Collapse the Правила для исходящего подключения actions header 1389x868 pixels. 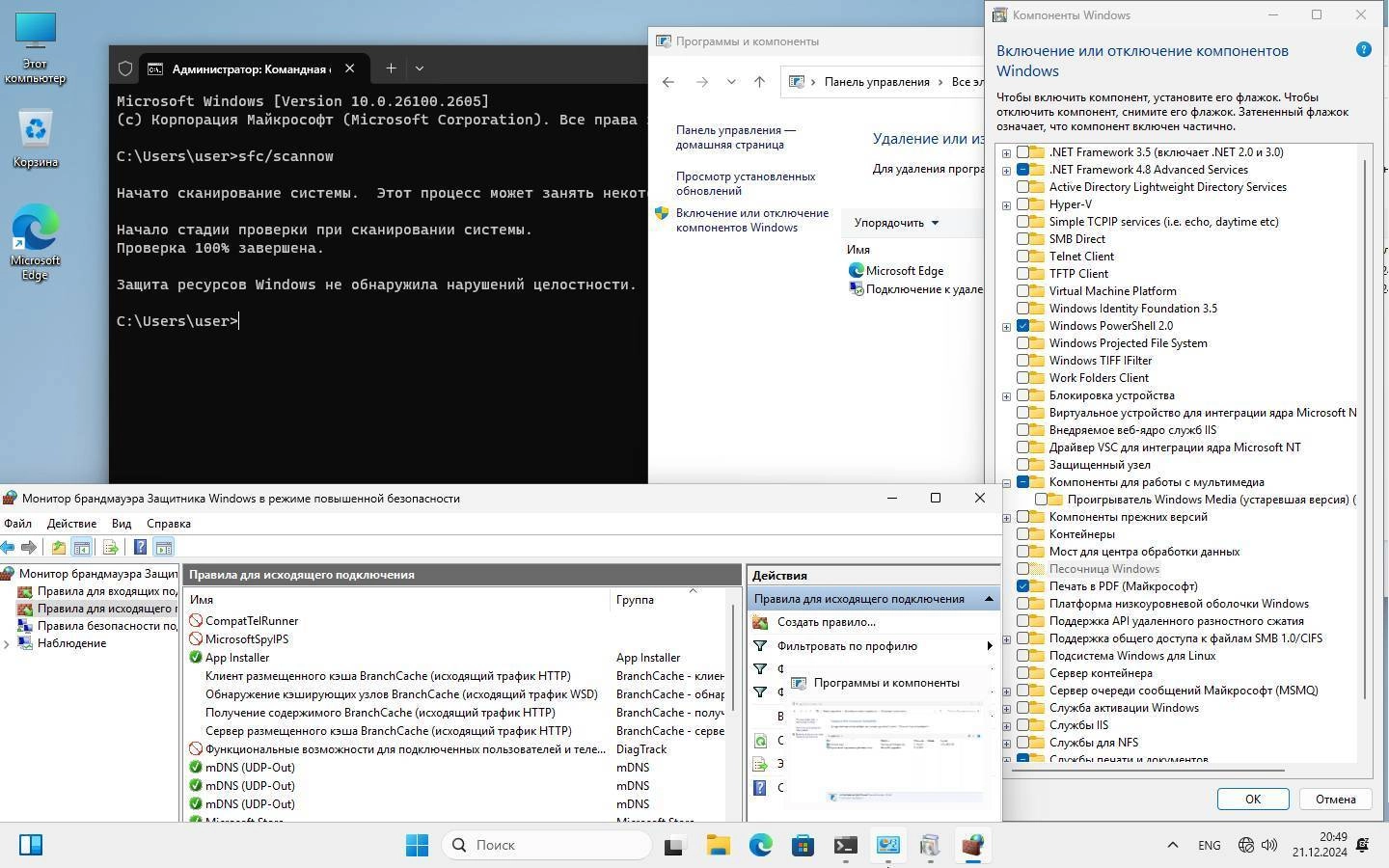[x=989, y=599]
